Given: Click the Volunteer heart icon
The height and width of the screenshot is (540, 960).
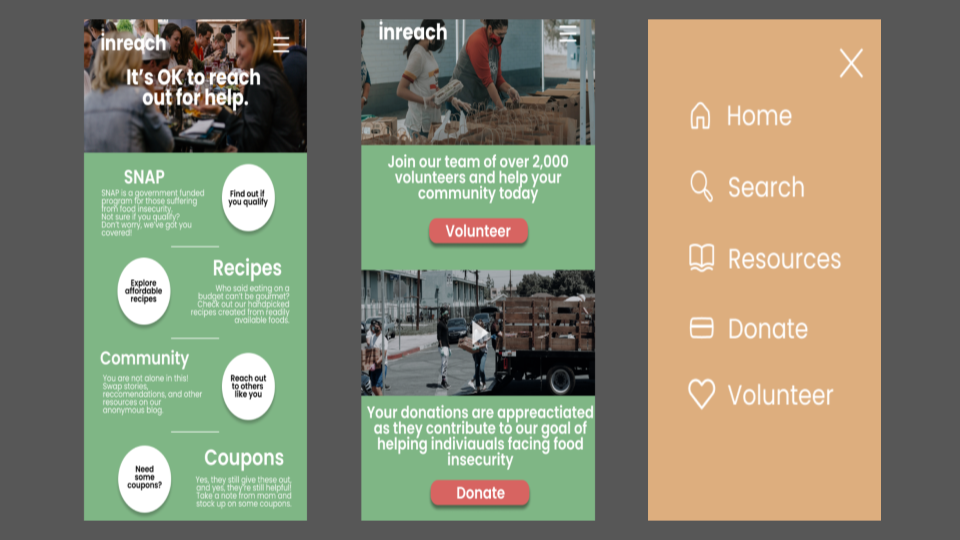Looking at the screenshot, I should [x=702, y=394].
